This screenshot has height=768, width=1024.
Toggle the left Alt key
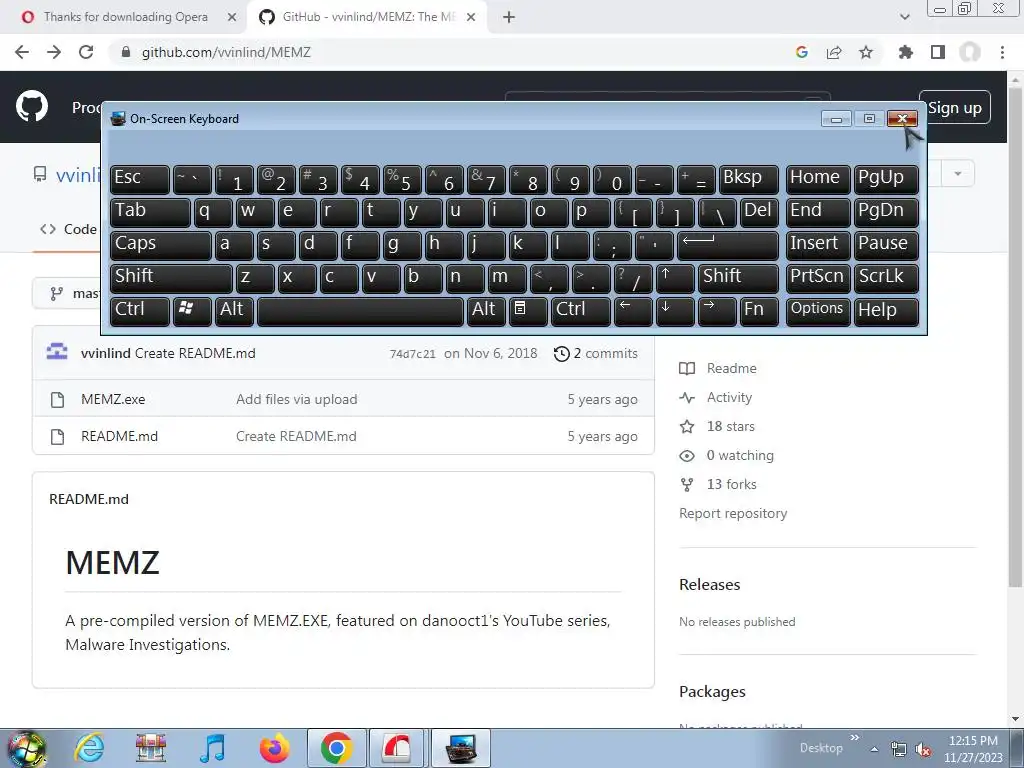tap(234, 310)
